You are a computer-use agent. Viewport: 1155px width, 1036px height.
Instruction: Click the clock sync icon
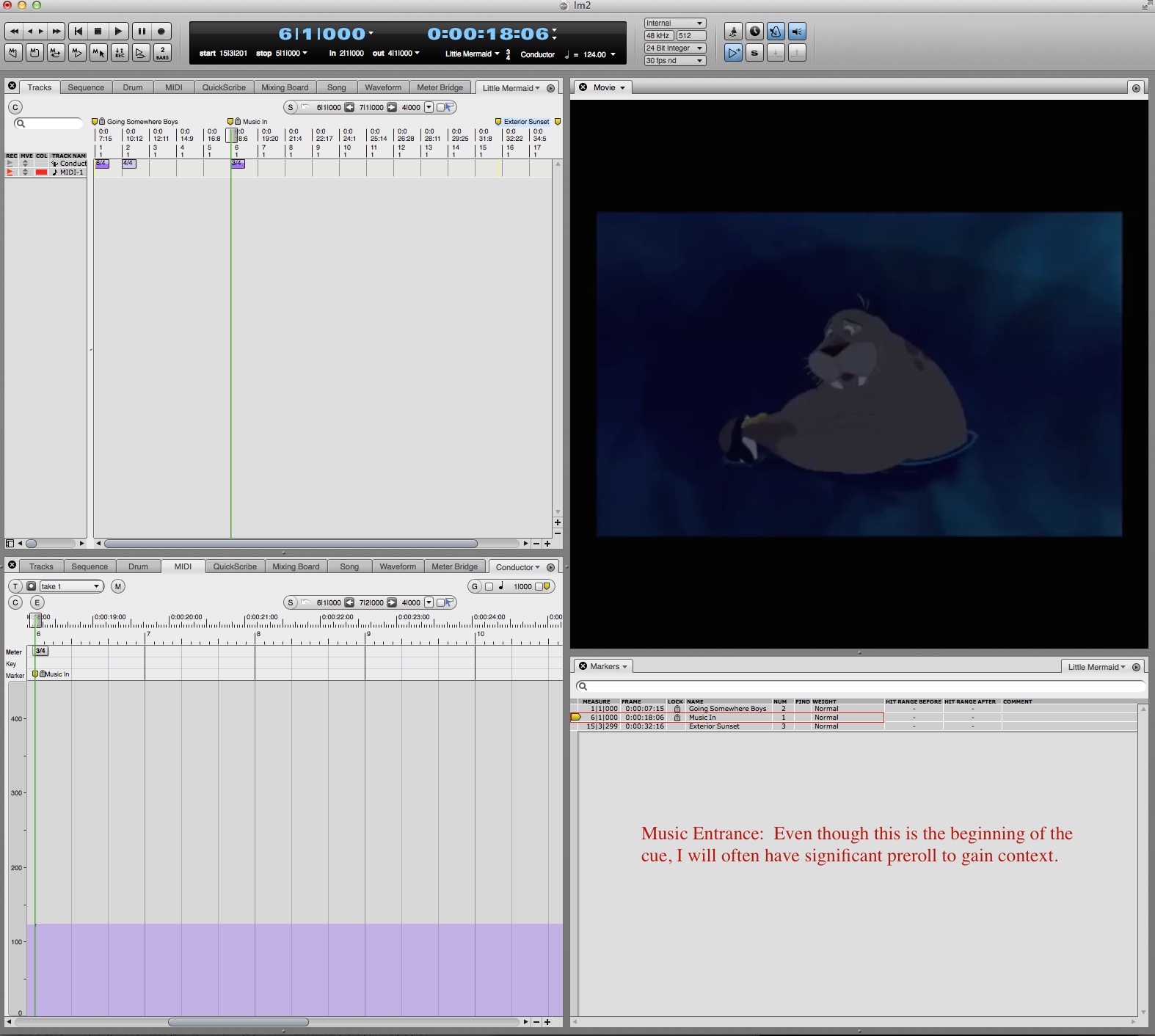point(754,32)
